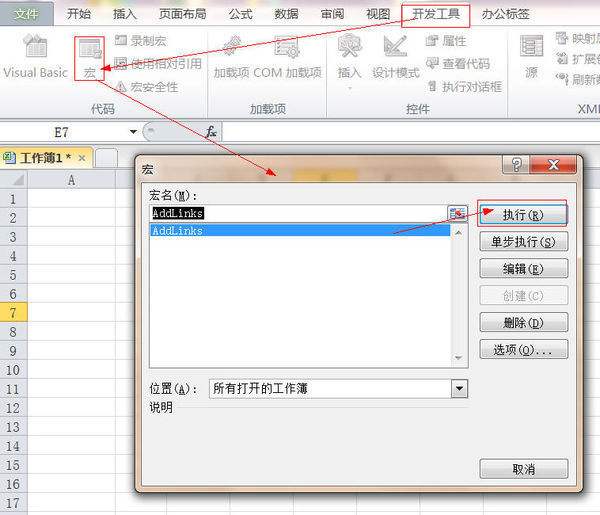
Task: Click the 刷新数据 refresh data icon
Action: (x=562, y=79)
